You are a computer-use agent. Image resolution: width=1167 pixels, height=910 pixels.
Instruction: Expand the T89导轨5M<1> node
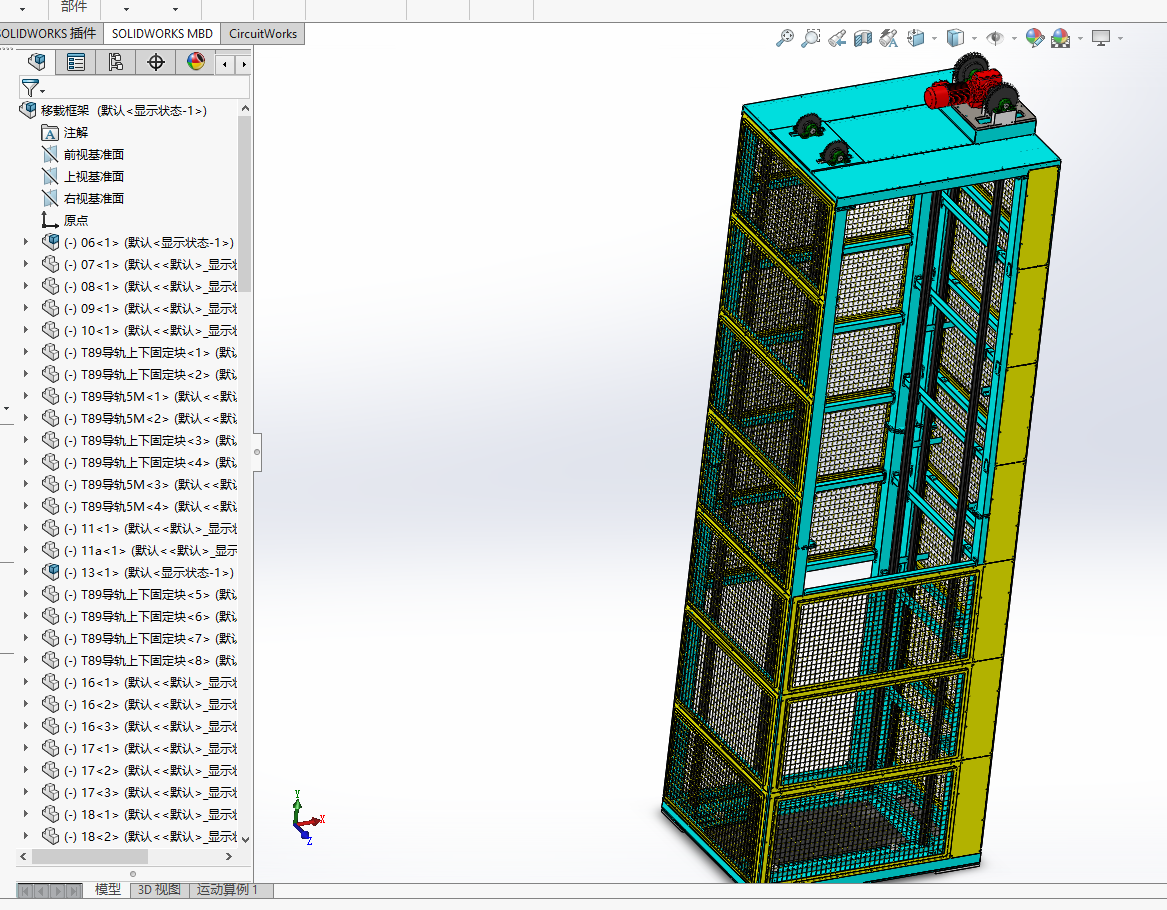pyautogui.click(x=26, y=396)
